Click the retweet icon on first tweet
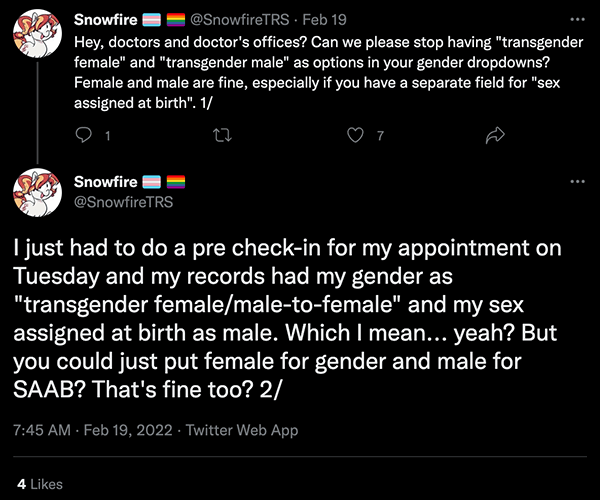The image size is (600, 500). tap(222, 135)
